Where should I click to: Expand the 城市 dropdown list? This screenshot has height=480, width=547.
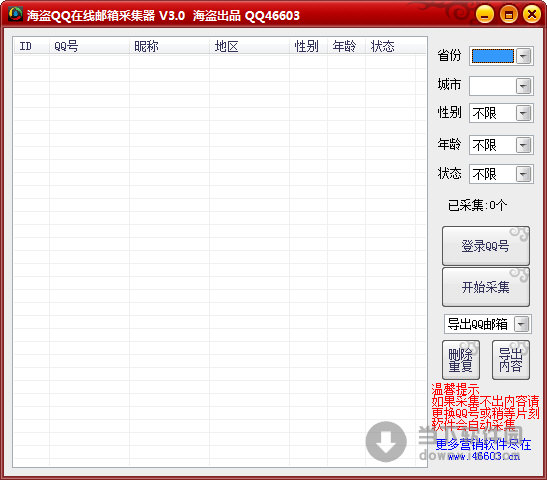click(523, 86)
